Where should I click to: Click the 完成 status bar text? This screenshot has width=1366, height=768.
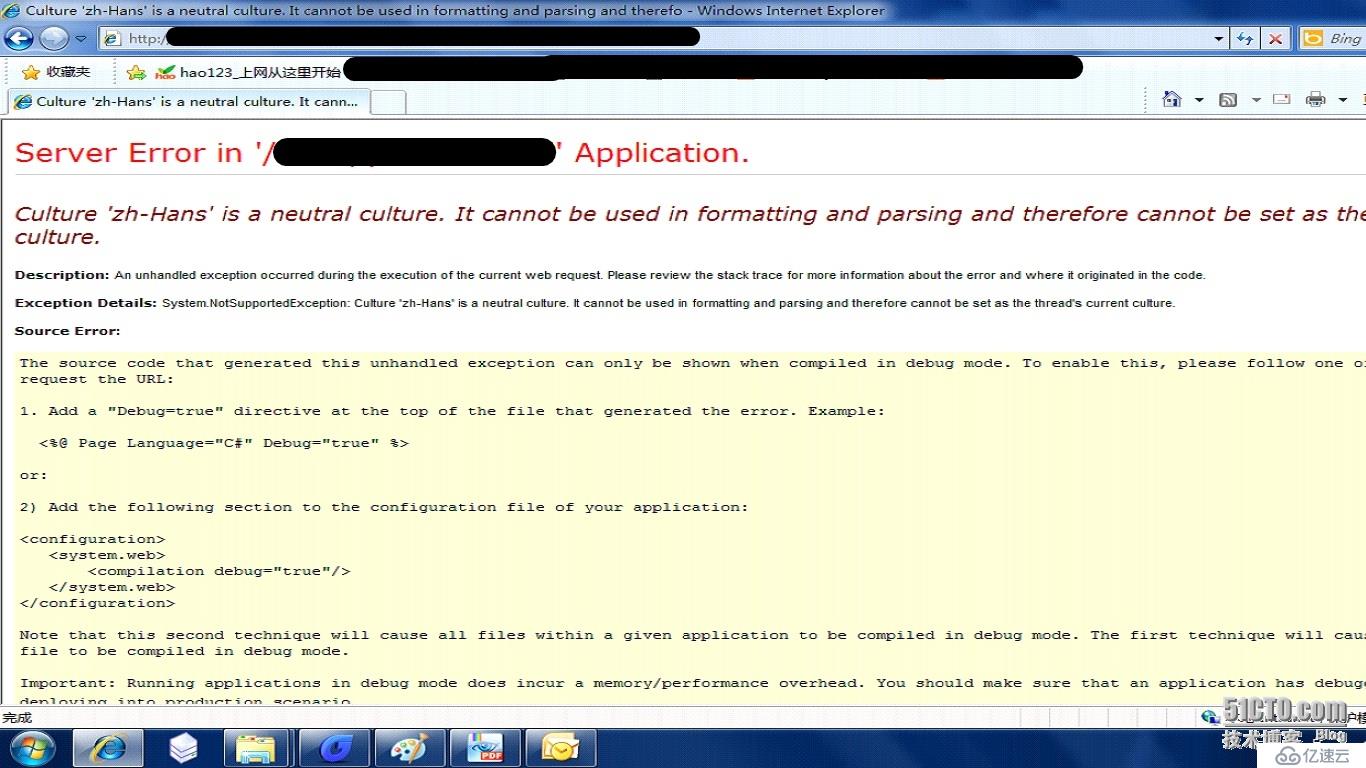(x=17, y=717)
